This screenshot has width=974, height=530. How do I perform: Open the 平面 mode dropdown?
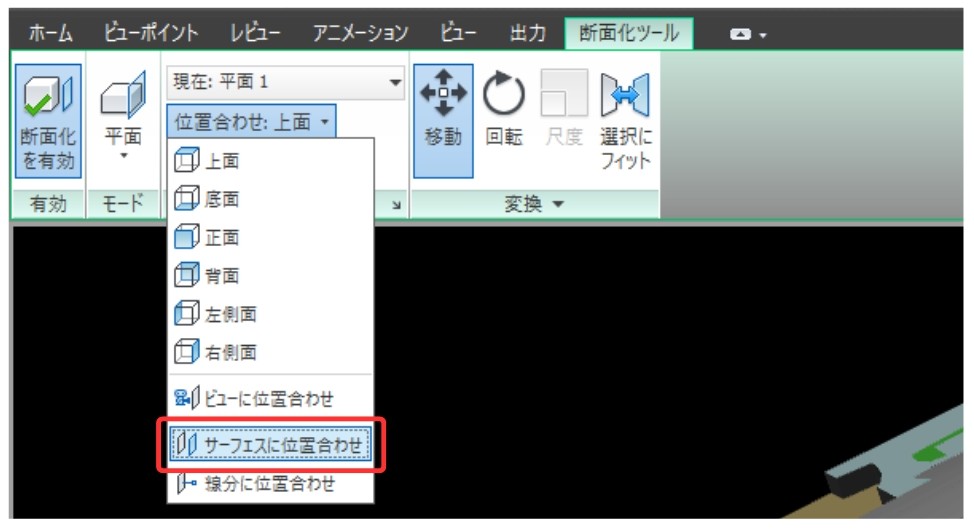point(123,118)
